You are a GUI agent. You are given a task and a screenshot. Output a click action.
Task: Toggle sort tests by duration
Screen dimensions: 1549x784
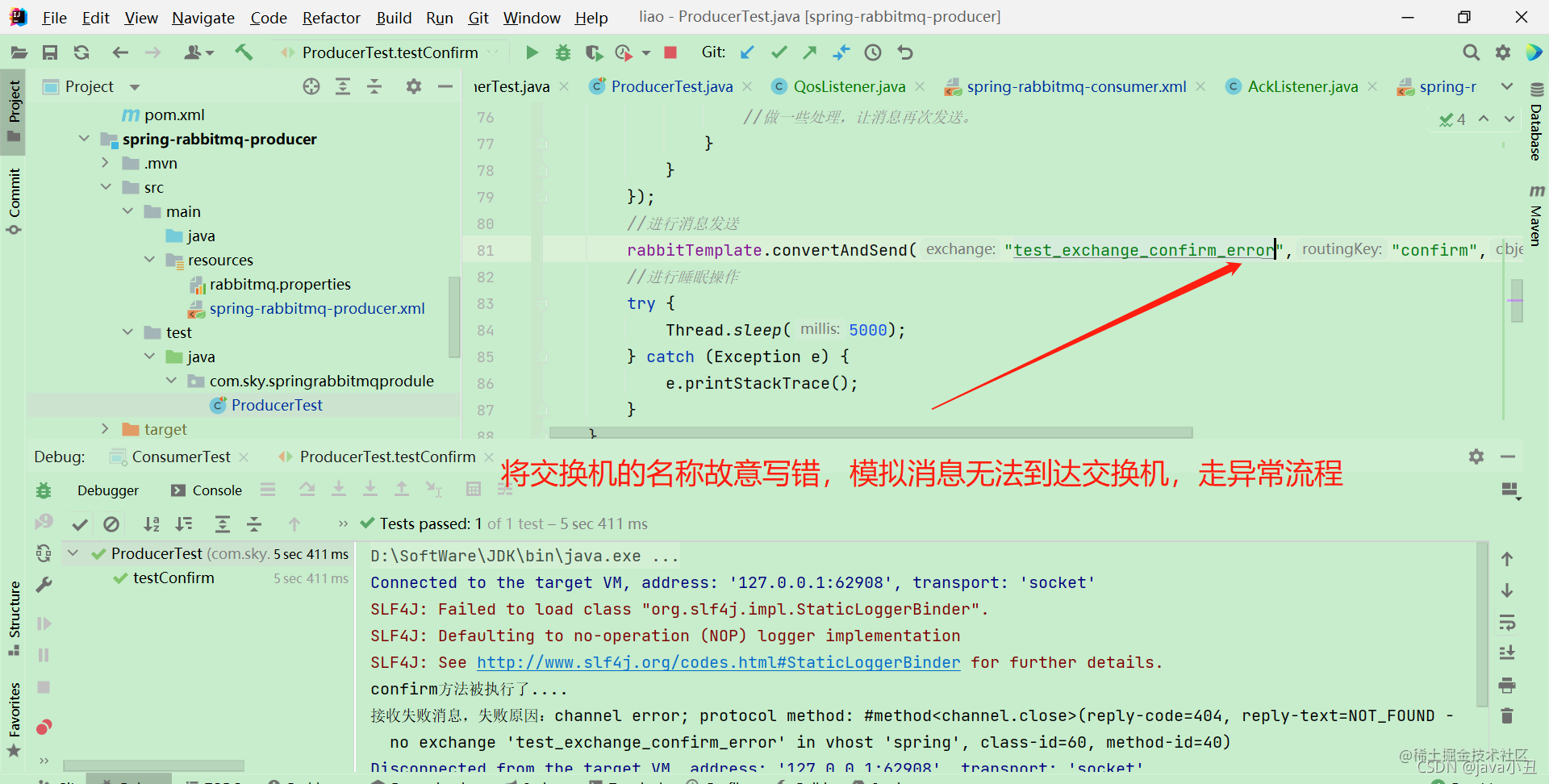coord(184,524)
